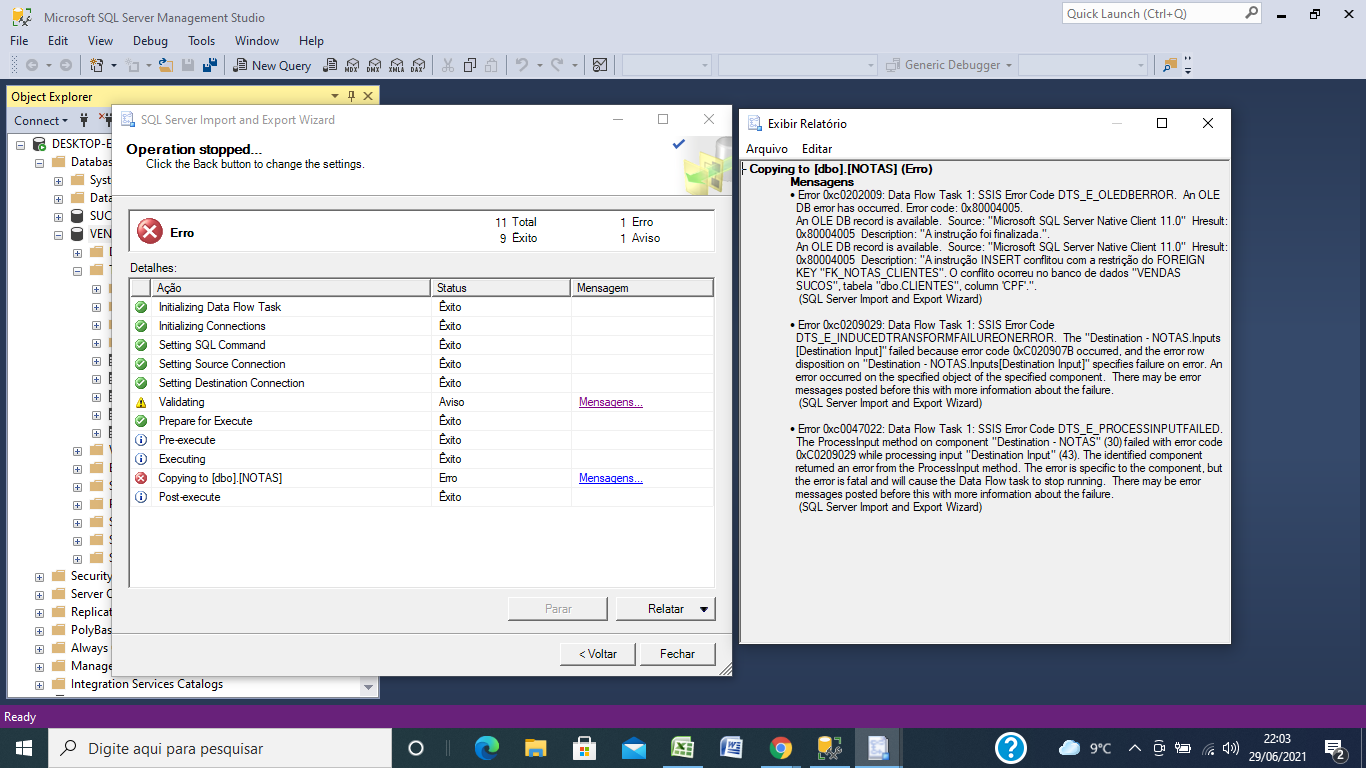This screenshot has width=1366, height=768.
Task: Open the Generic Debugger dropdown
Action: (1009, 65)
